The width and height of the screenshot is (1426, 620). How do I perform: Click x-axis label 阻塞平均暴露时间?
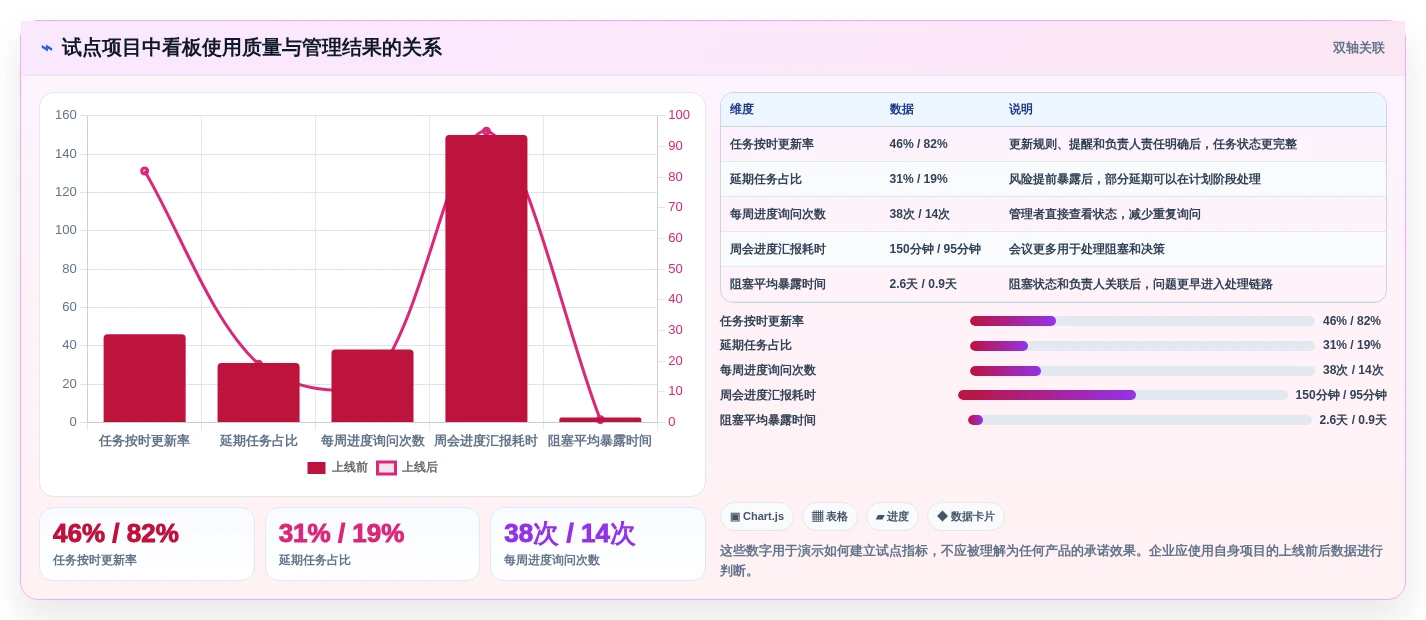click(600, 441)
